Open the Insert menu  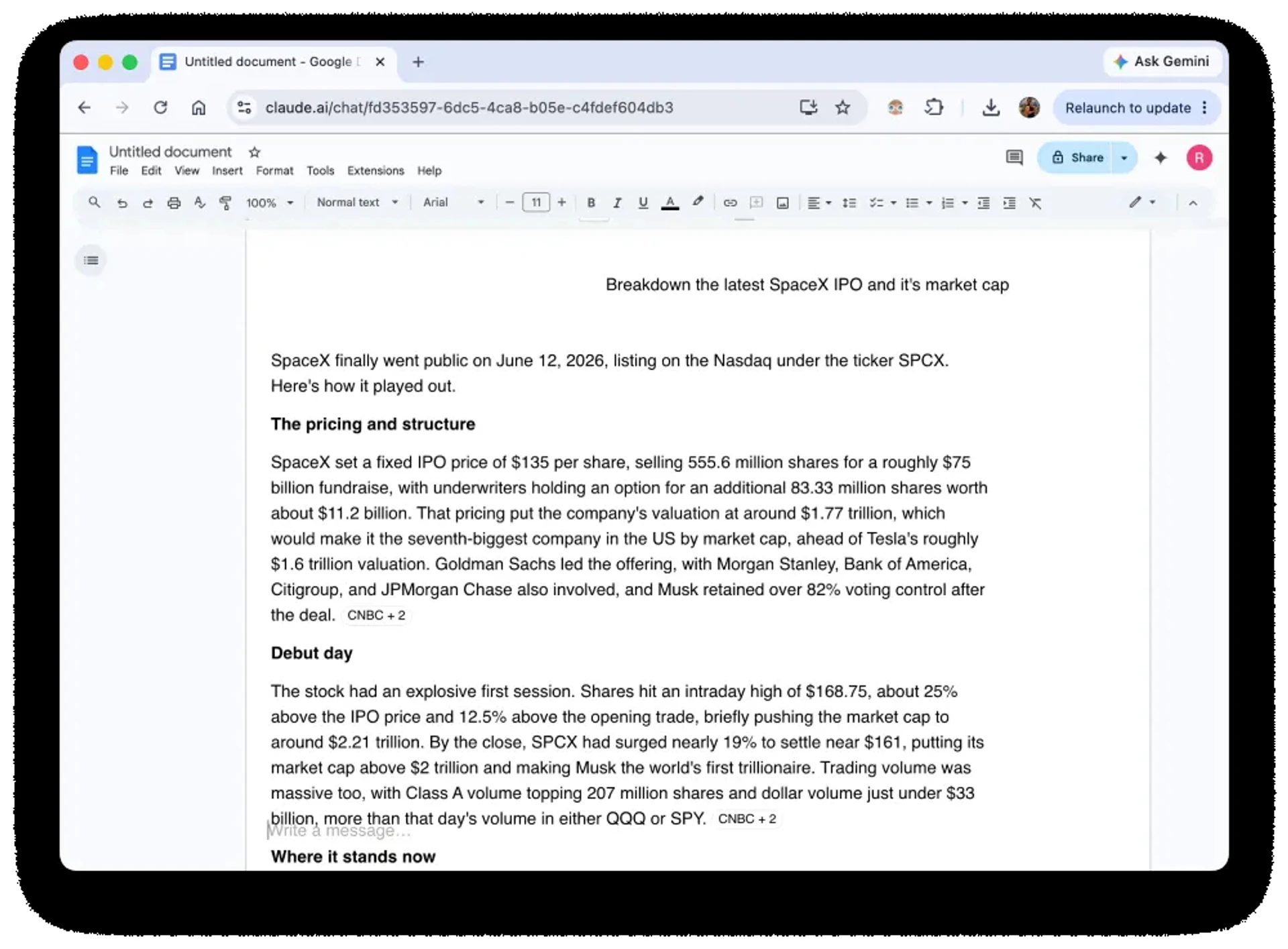pos(227,170)
